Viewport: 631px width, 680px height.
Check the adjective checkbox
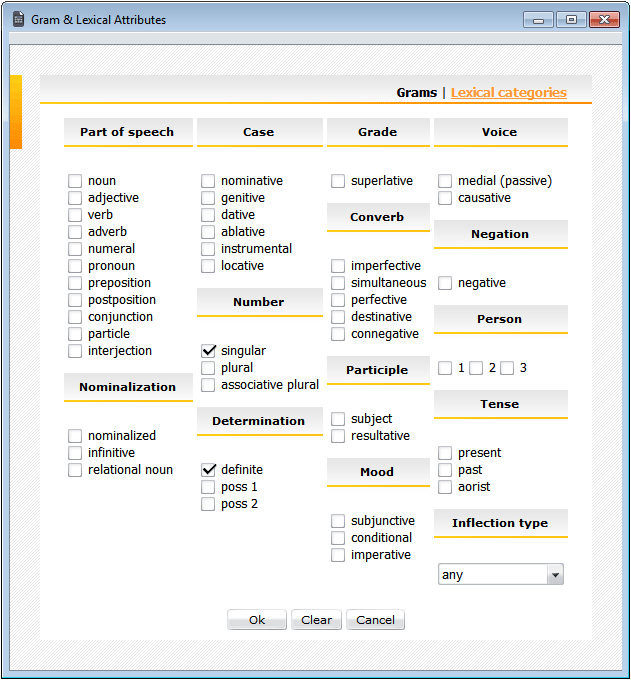(x=75, y=198)
